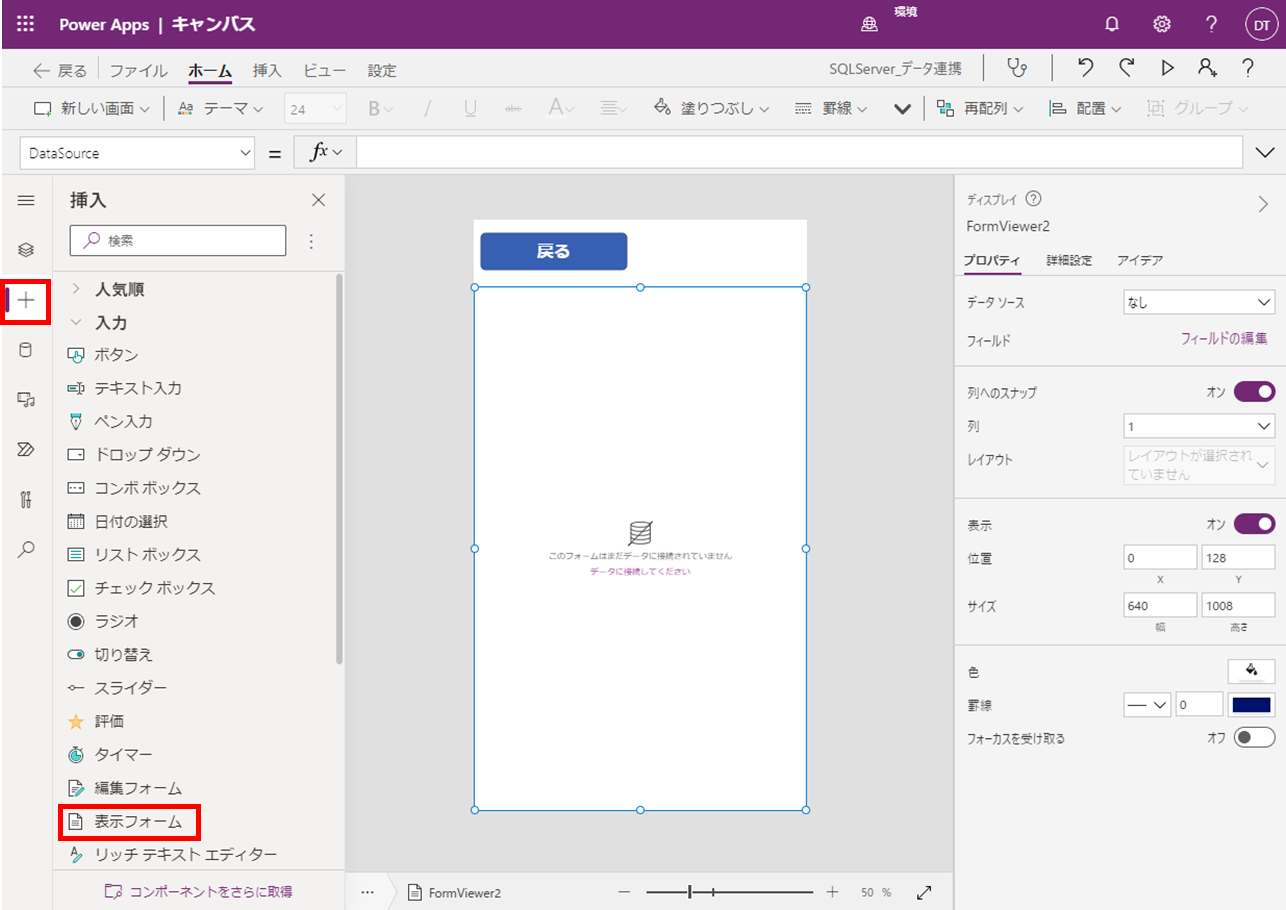Fit canvas to window with expand icon
The width and height of the screenshot is (1286, 910).
tap(925, 892)
